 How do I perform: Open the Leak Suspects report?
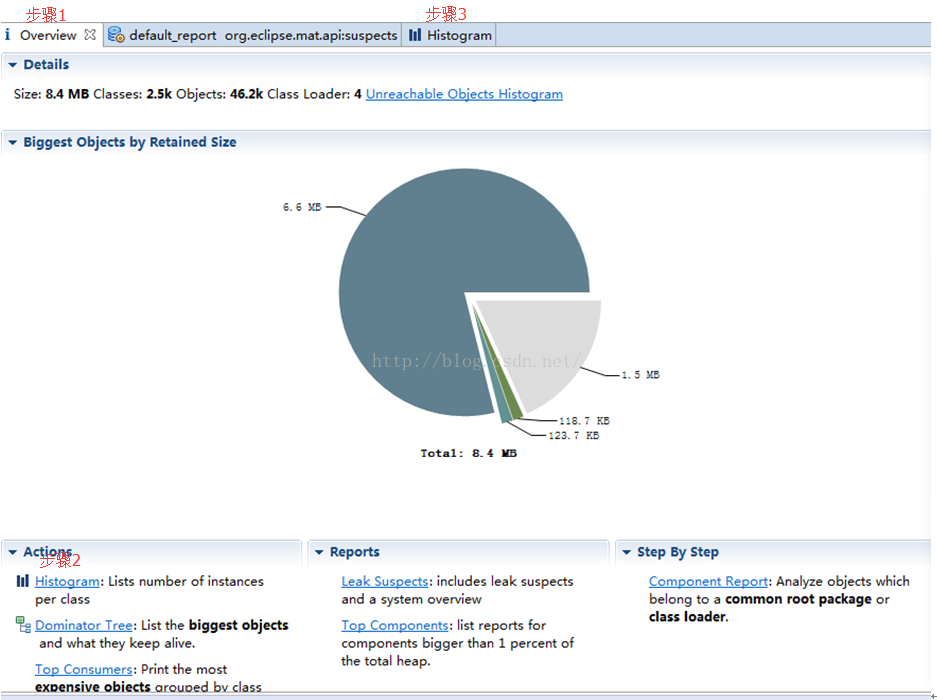[x=385, y=581]
